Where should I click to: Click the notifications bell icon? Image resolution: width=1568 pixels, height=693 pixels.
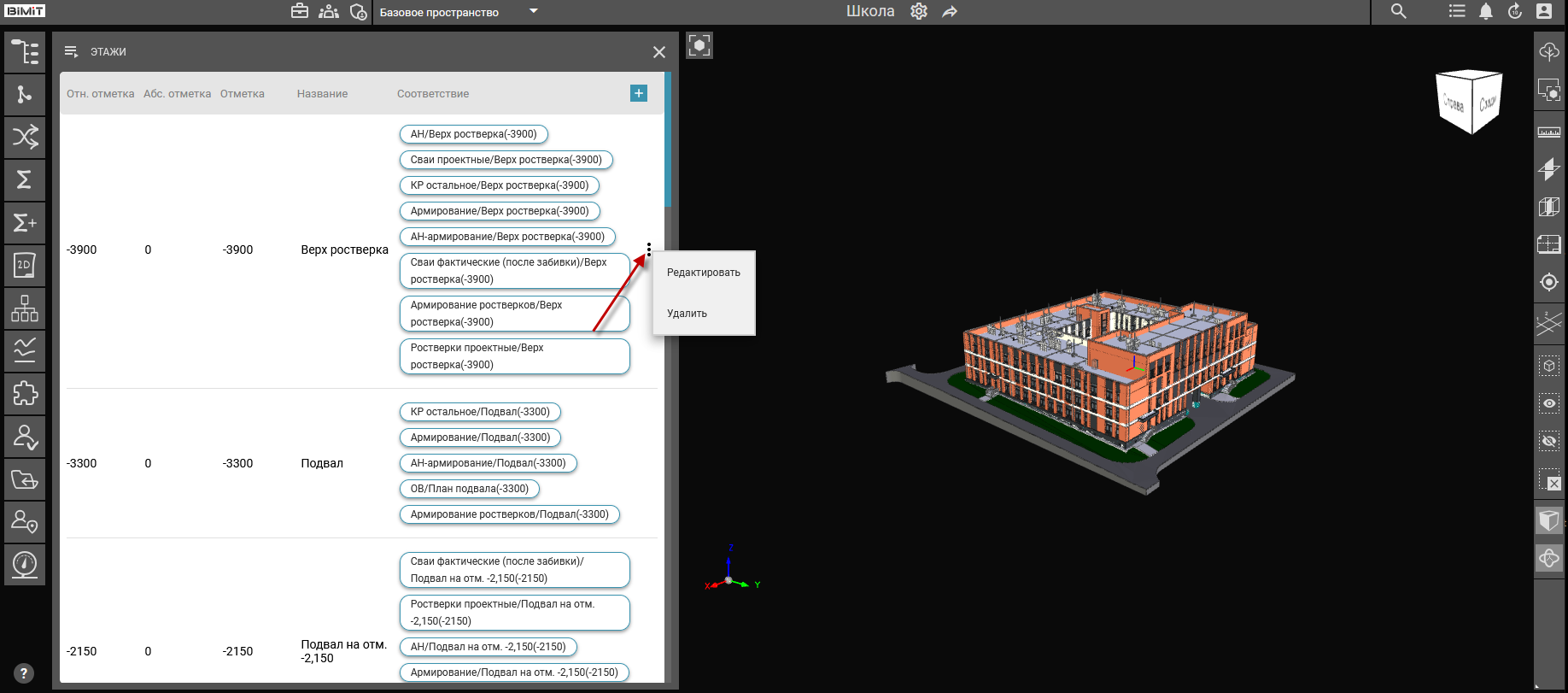(x=1486, y=11)
